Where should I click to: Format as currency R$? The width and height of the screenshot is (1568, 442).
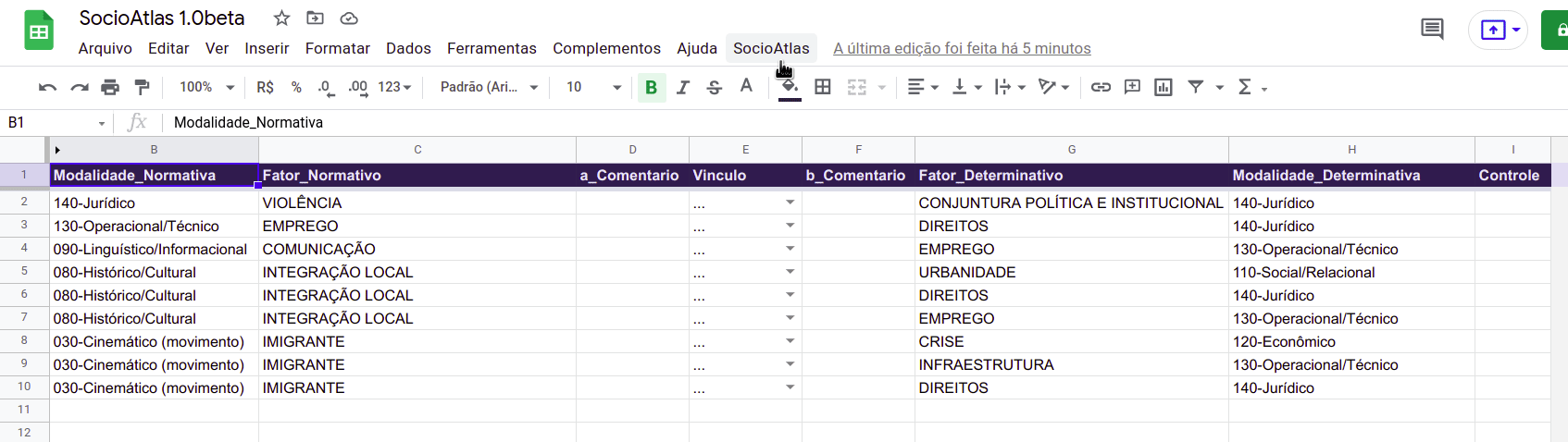click(266, 87)
